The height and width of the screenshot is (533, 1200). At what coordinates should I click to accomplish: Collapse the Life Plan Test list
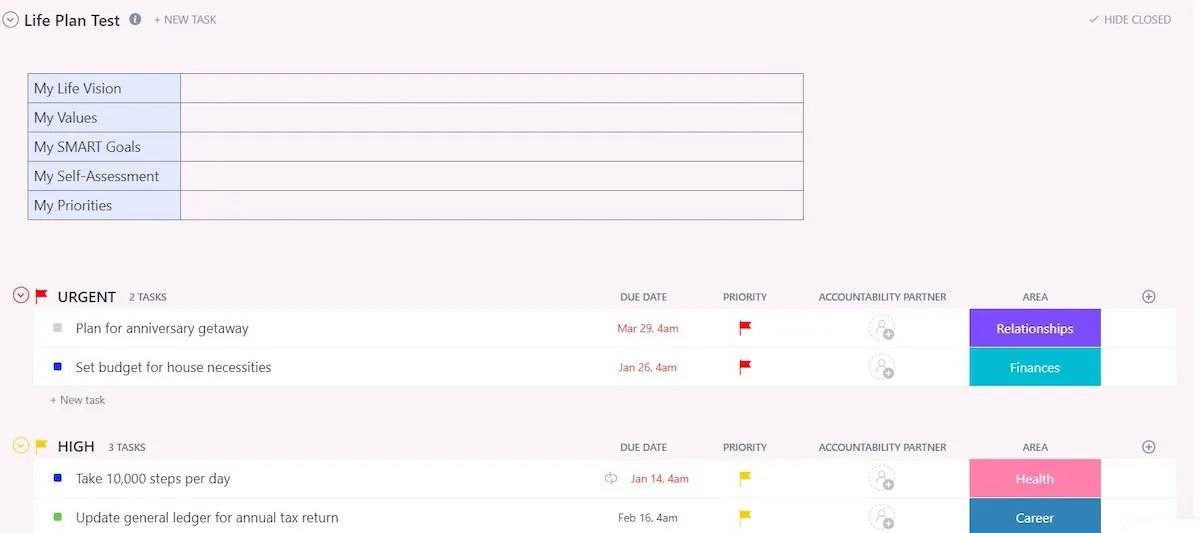click(x=11, y=20)
